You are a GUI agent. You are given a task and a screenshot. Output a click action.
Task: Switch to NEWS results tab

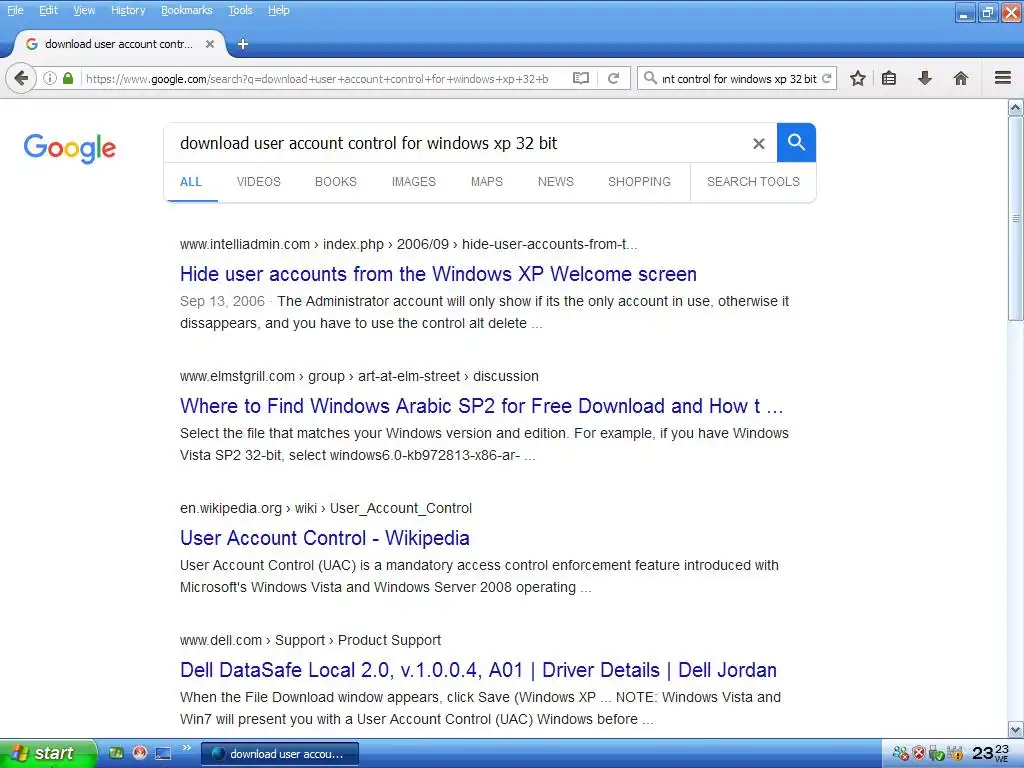pyautogui.click(x=556, y=182)
